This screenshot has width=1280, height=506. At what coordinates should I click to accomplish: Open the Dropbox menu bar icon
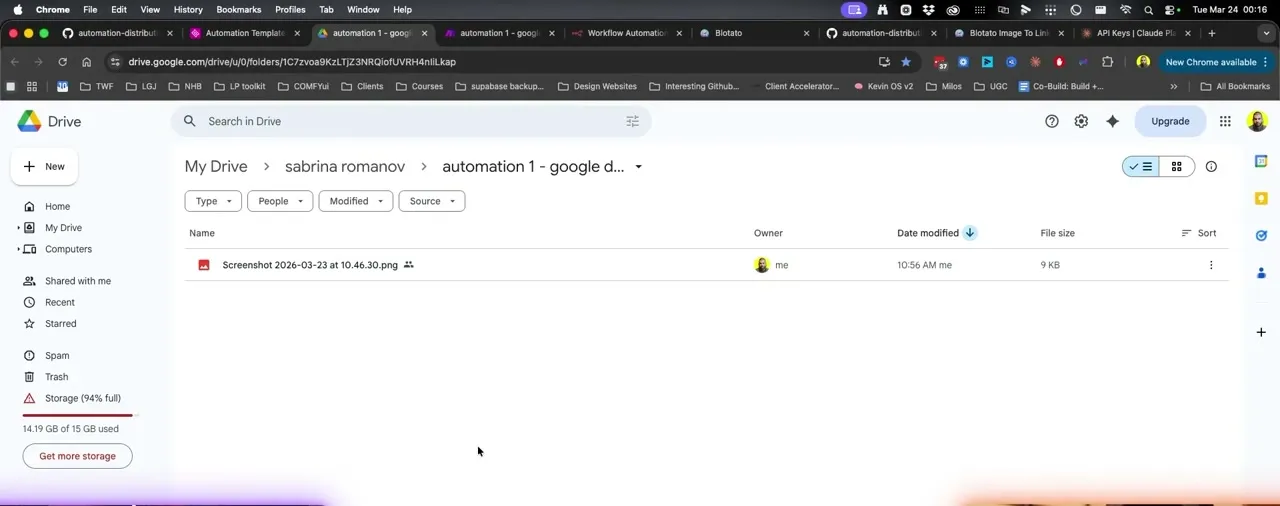click(929, 10)
